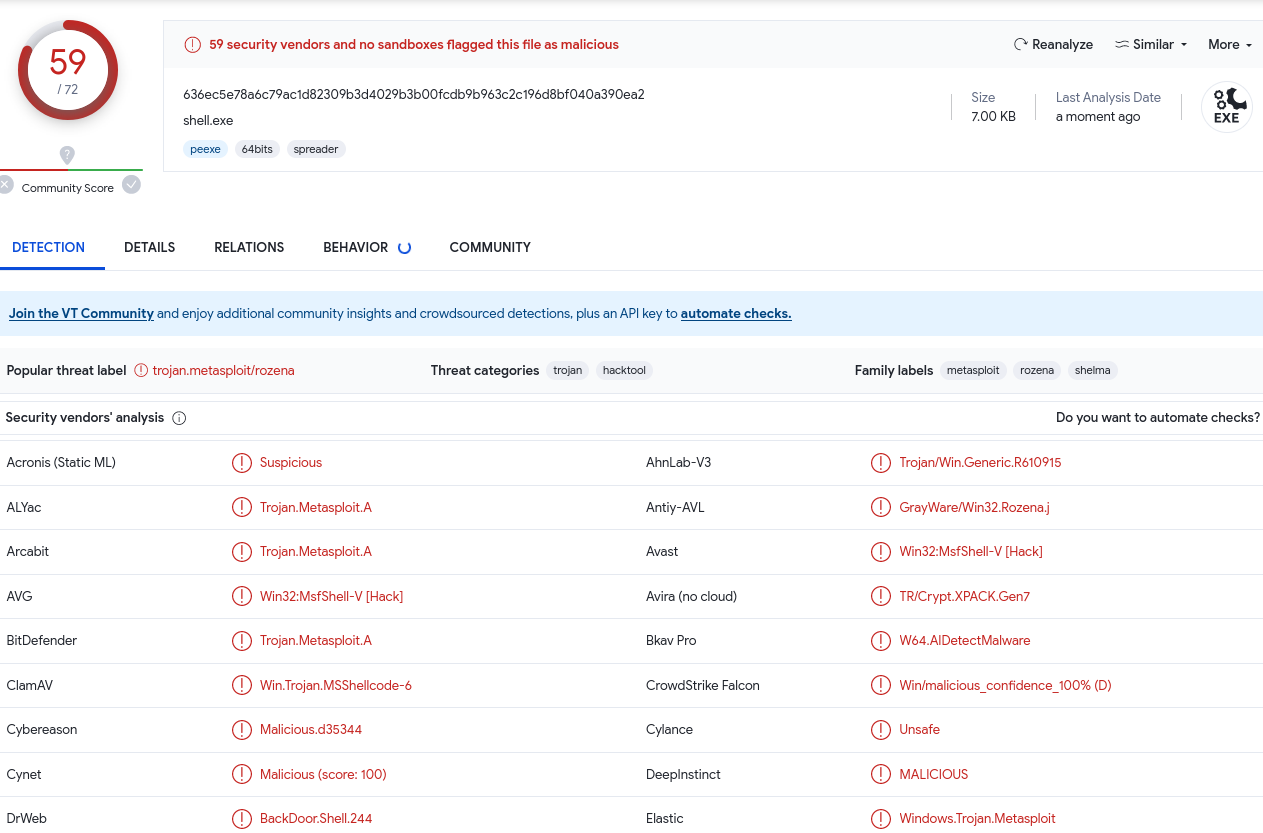Click the alert icon in the malicious banner
This screenshot has height=833, width=1263.
tap(192, 45)
